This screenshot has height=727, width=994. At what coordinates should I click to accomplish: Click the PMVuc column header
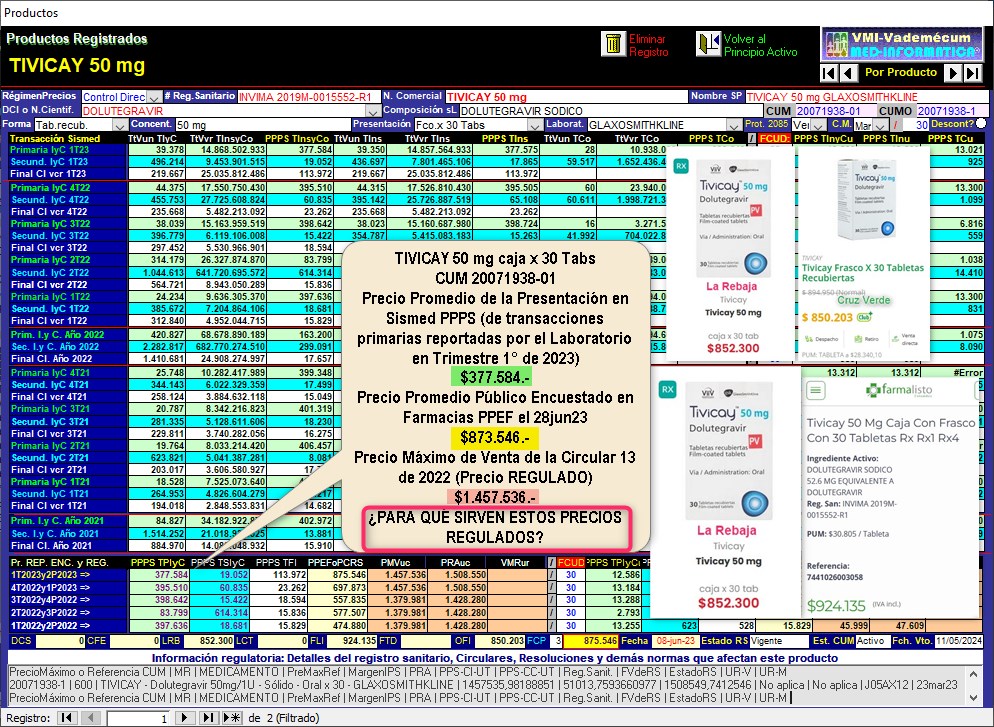click(396, 562)
